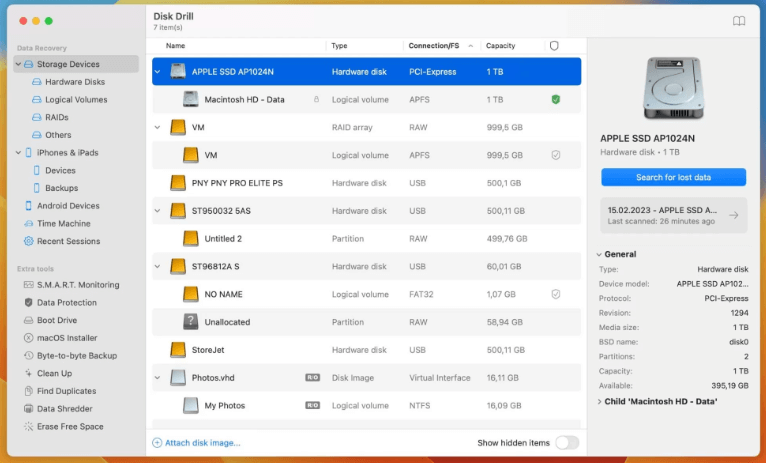Click the book icon at top right
The image size is (766, 463).
click(x=739, y=21)
